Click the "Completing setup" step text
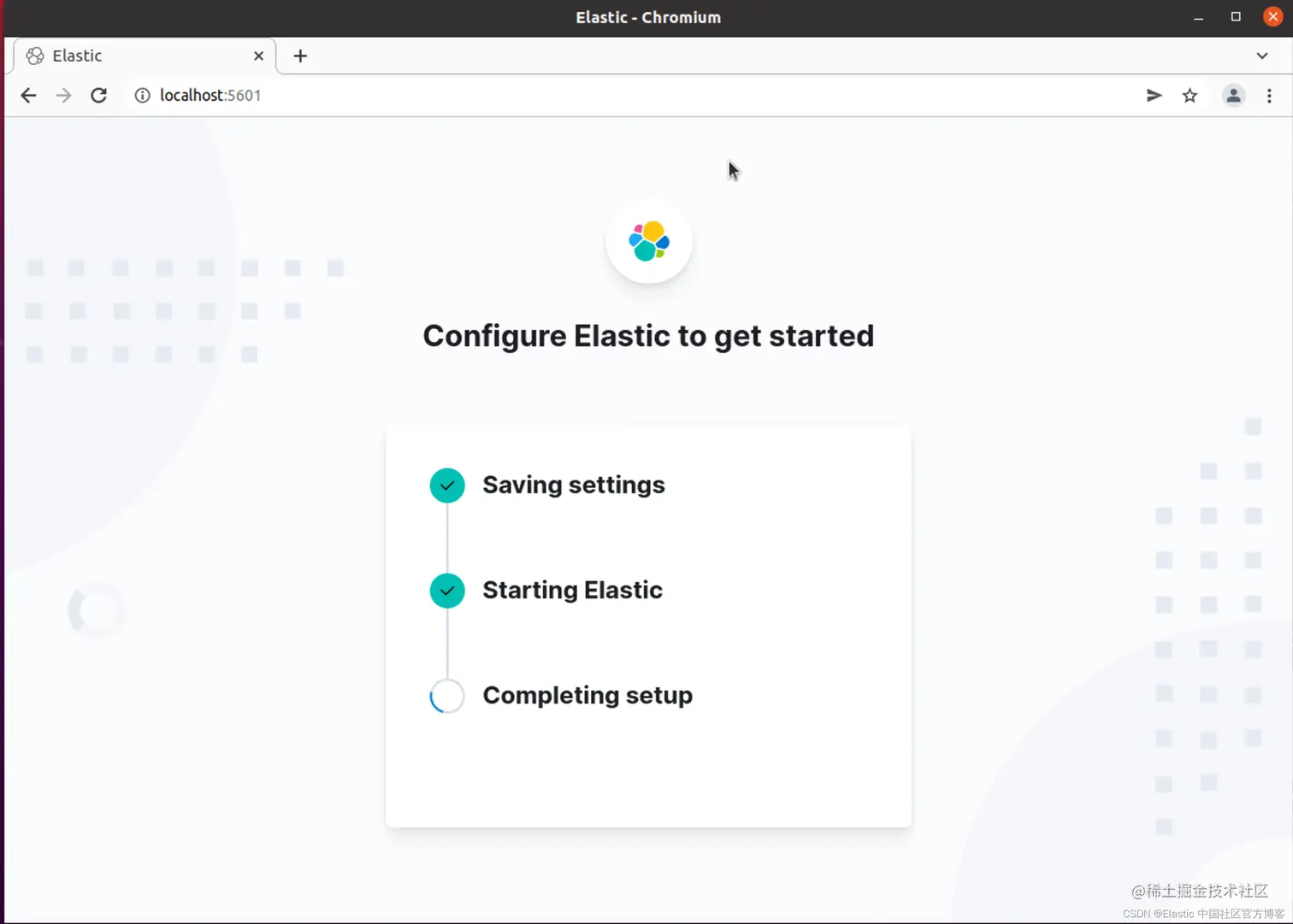The width and height of the screenshot is (1293, 924). pos(587,696)
